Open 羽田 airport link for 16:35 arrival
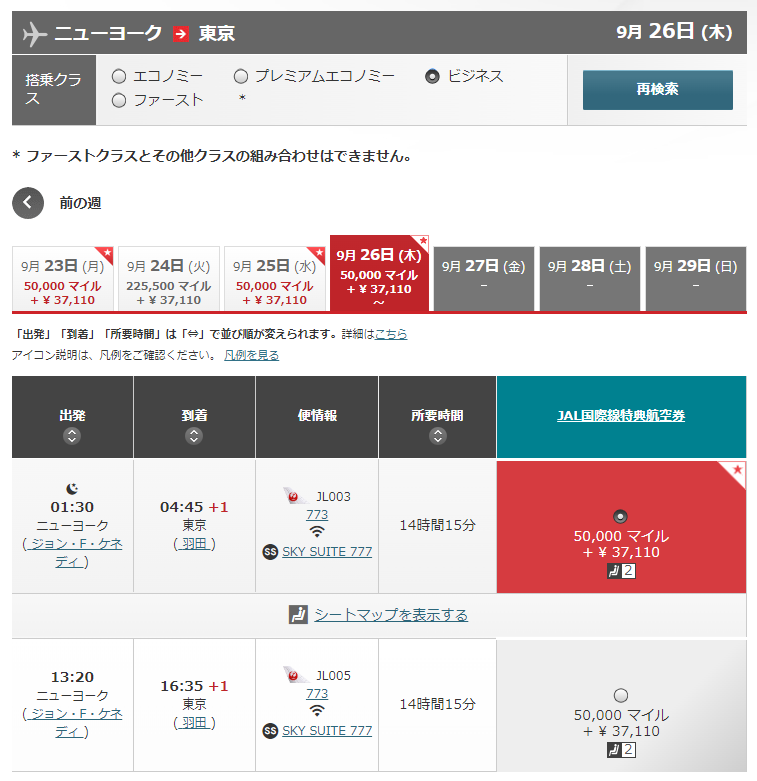The image size is (757, 781). tap(194, 723)
